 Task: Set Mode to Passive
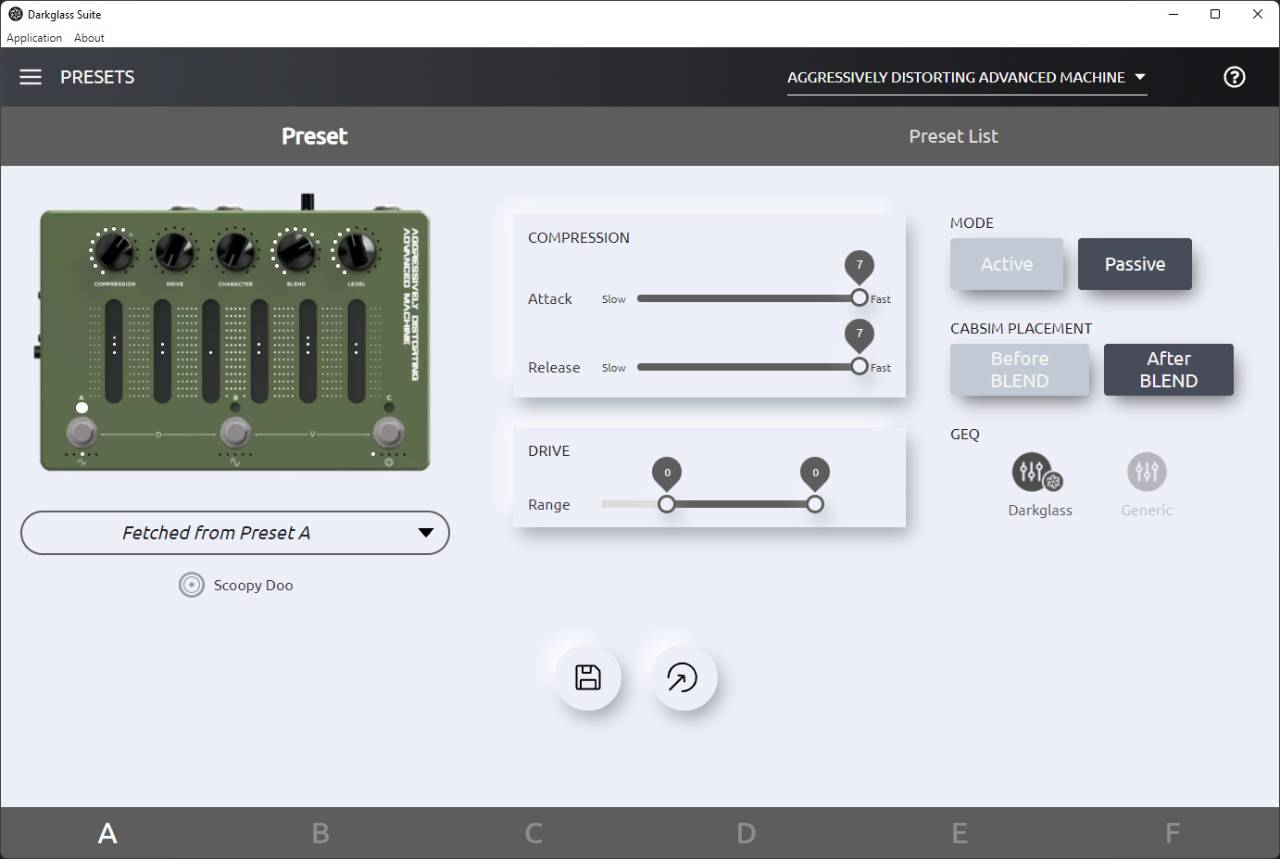tap(1135, 264)
